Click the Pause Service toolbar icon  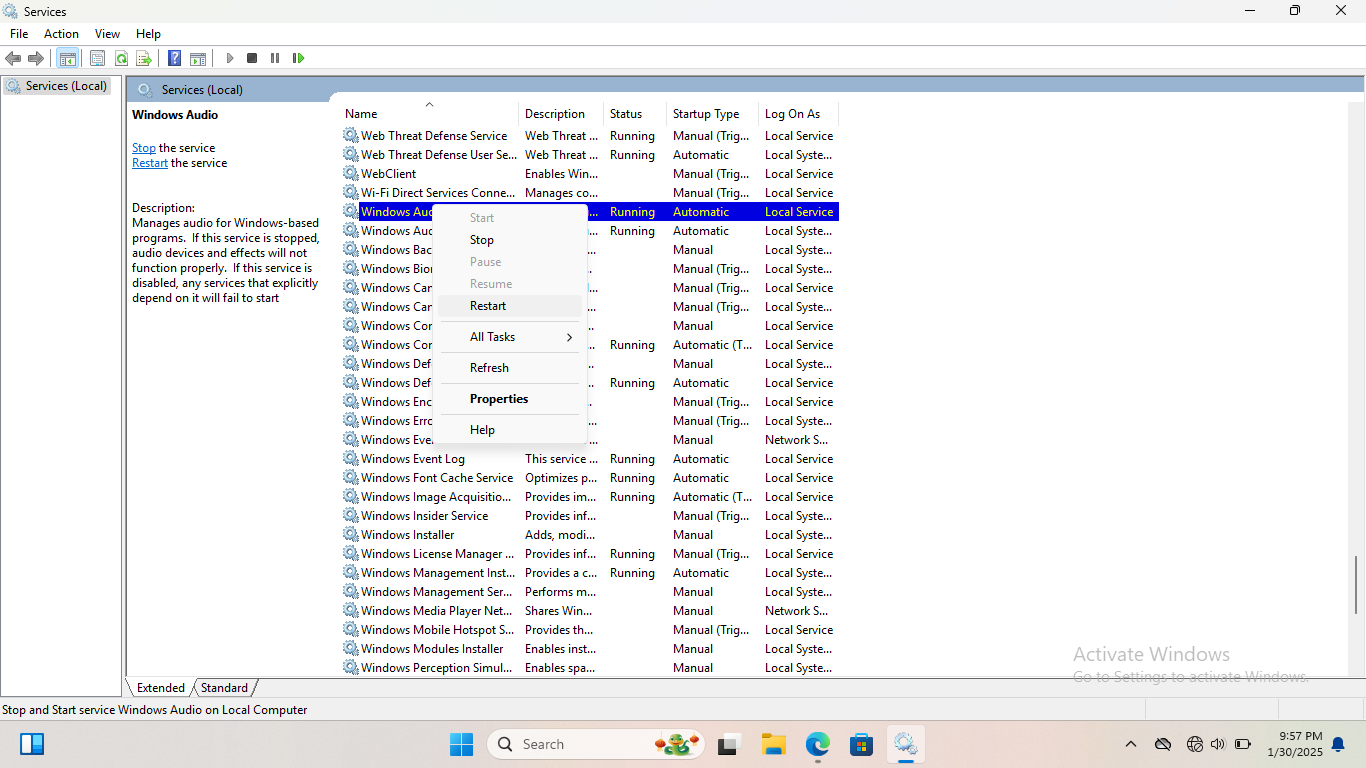coord(275,58)
